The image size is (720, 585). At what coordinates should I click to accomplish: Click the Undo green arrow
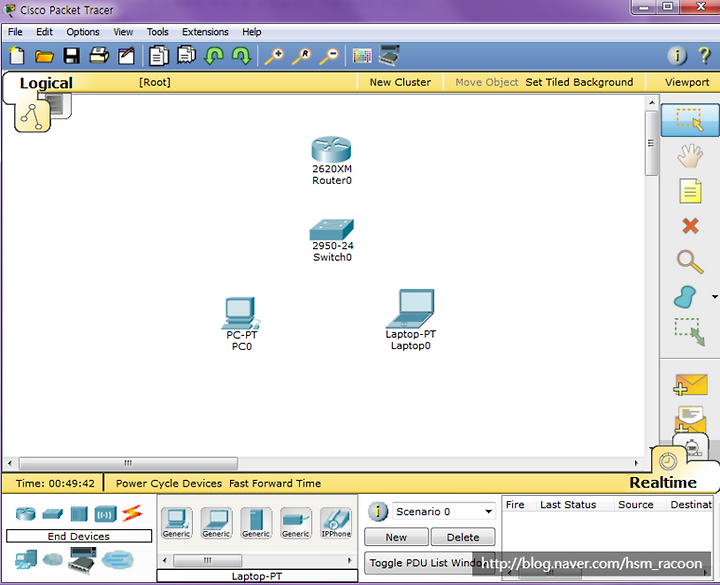coord(214,56)
